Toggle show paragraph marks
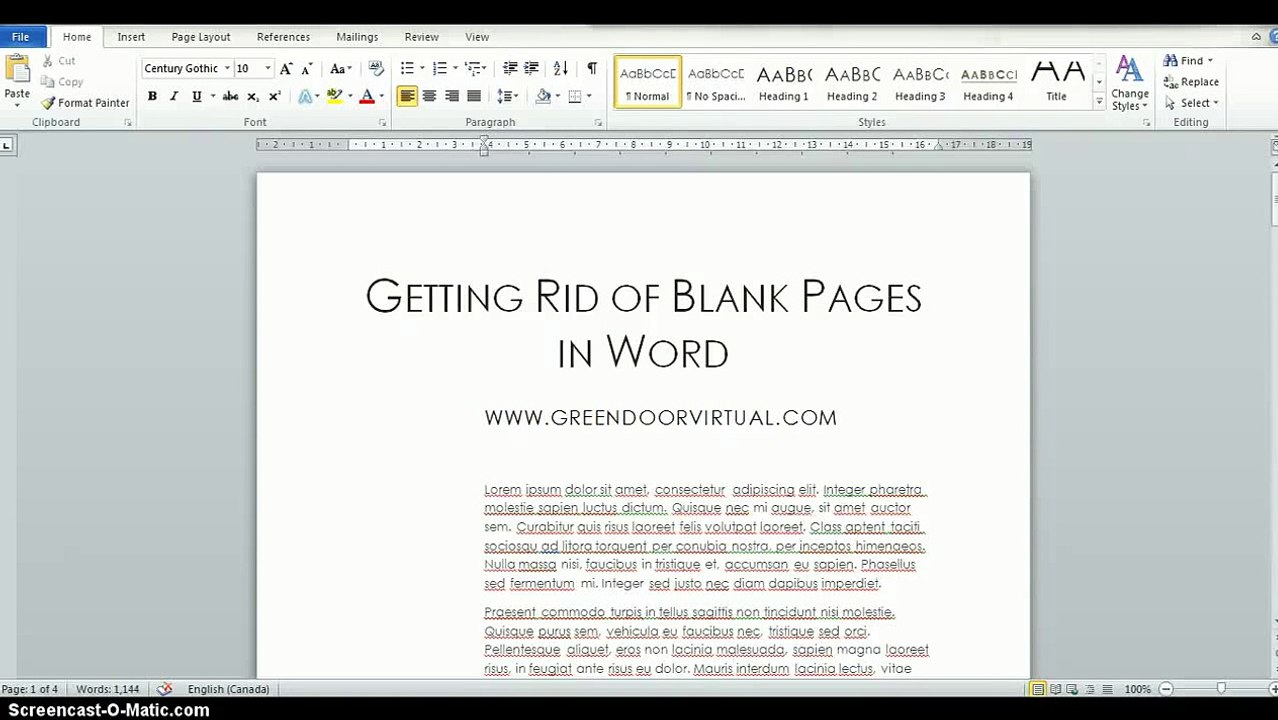Image resolution: width=1278 pixels, height=720 pixels. 592,68
